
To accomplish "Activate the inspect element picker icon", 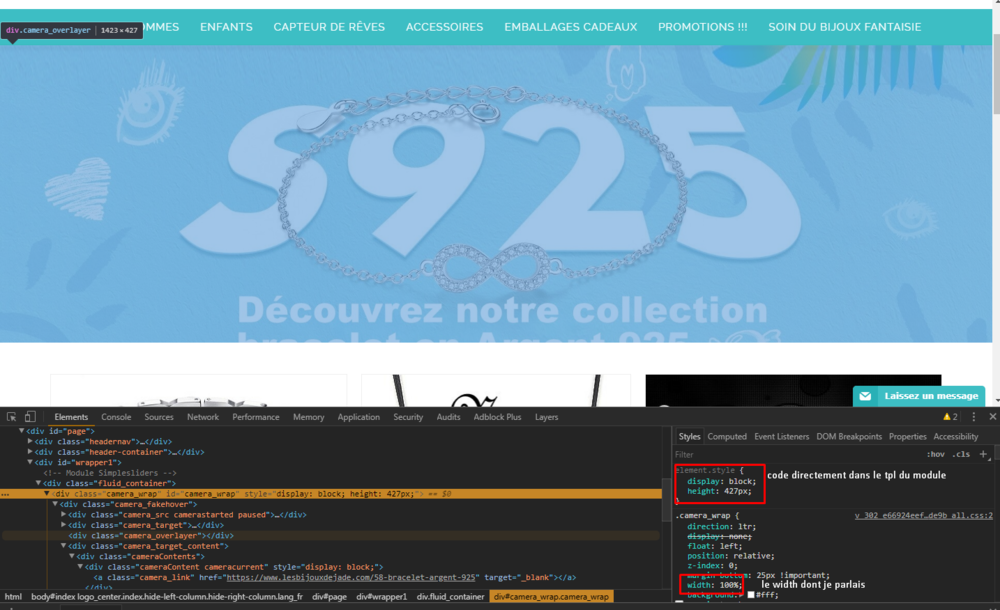I will (x=13, y=417).
